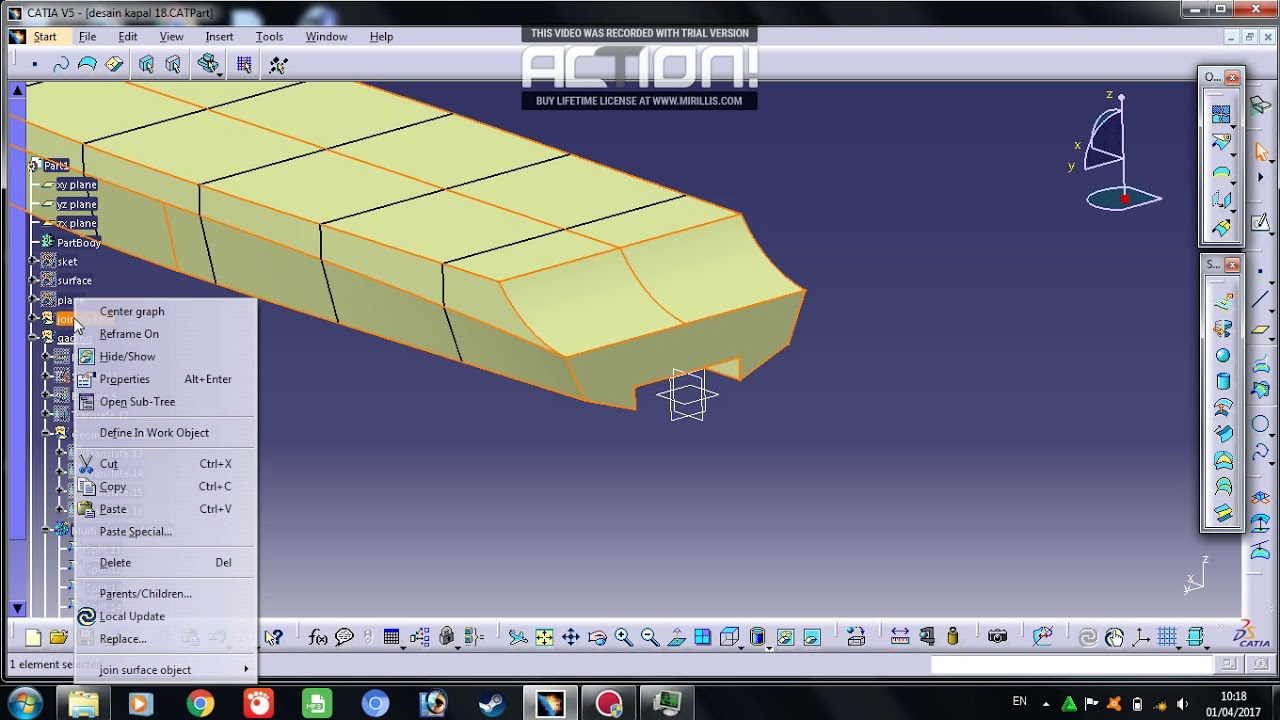Open the join surface object submenu
The image size is (1280, 720).
coord(165,670)
